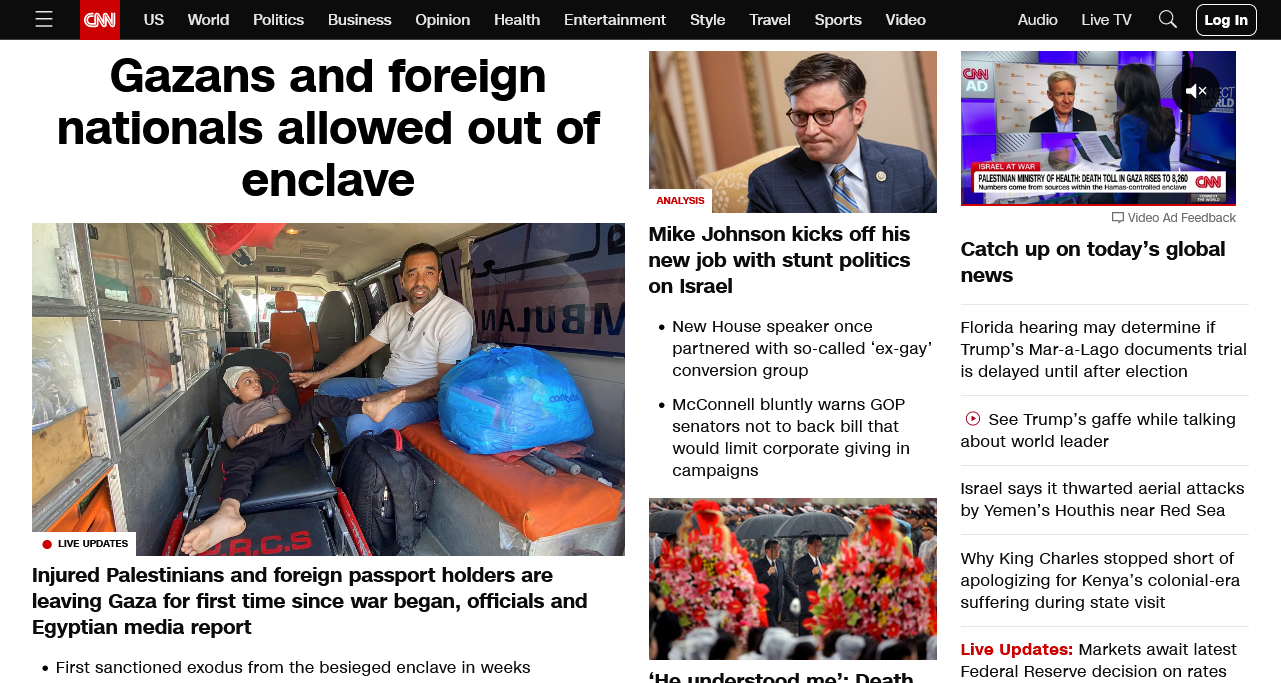Click the ANALYSIS label on Johnson photo
This screenshot has height=683, width=1281.
pos(680,201)
